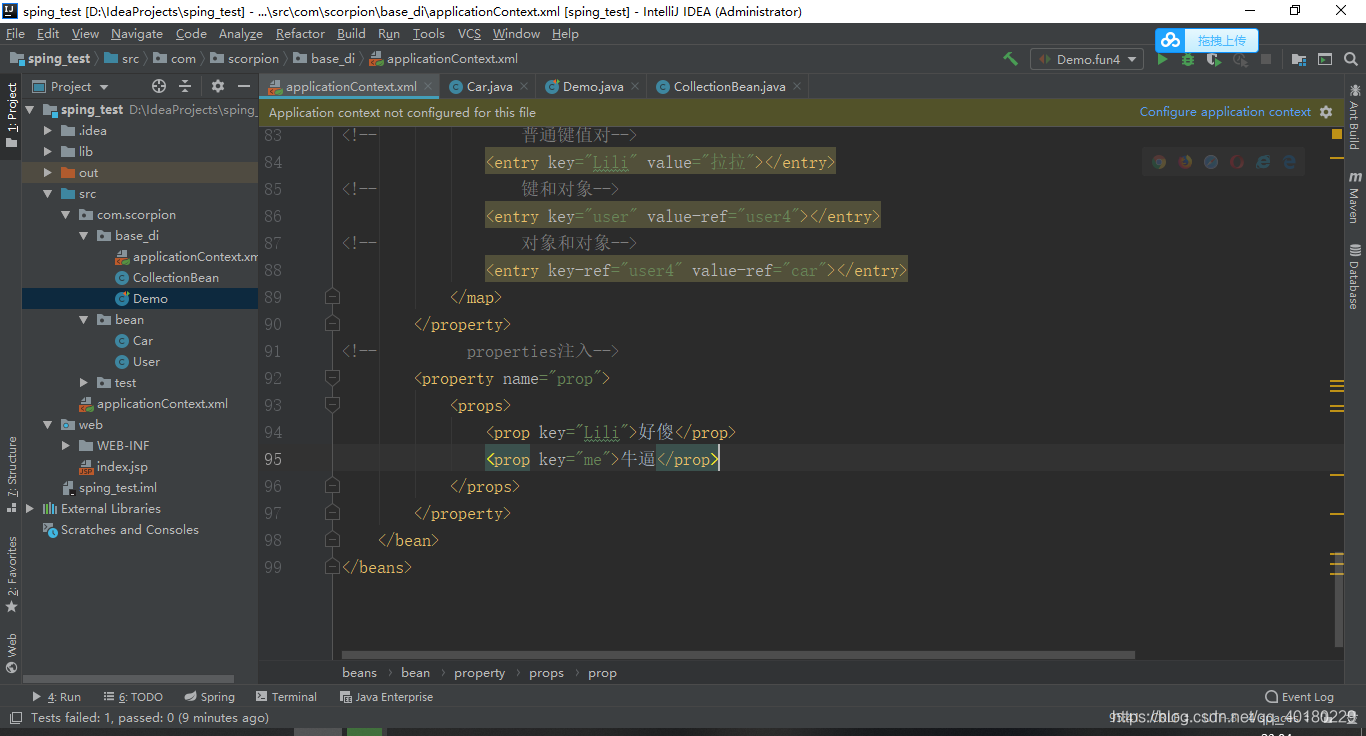This screenshot has height=736, width=1366.
Task: Open preview in Chrome browser icon
Action: [x=1159, y=161]
